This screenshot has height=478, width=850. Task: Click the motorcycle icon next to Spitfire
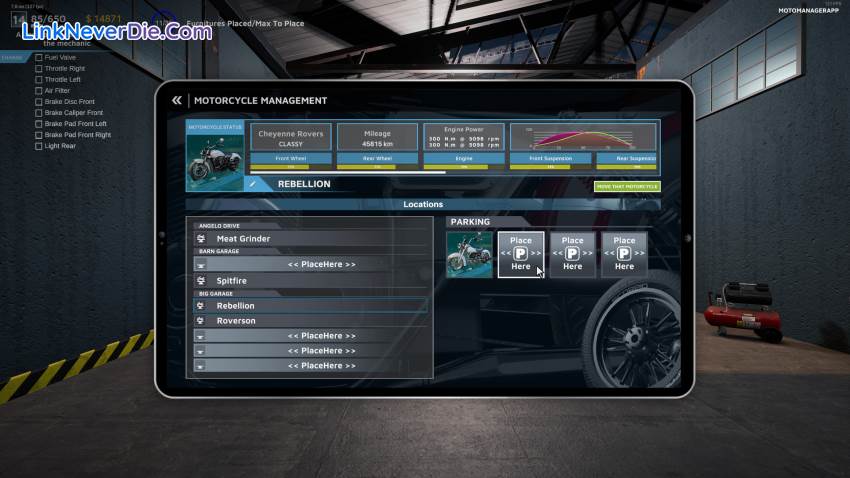tap(201, 281)
